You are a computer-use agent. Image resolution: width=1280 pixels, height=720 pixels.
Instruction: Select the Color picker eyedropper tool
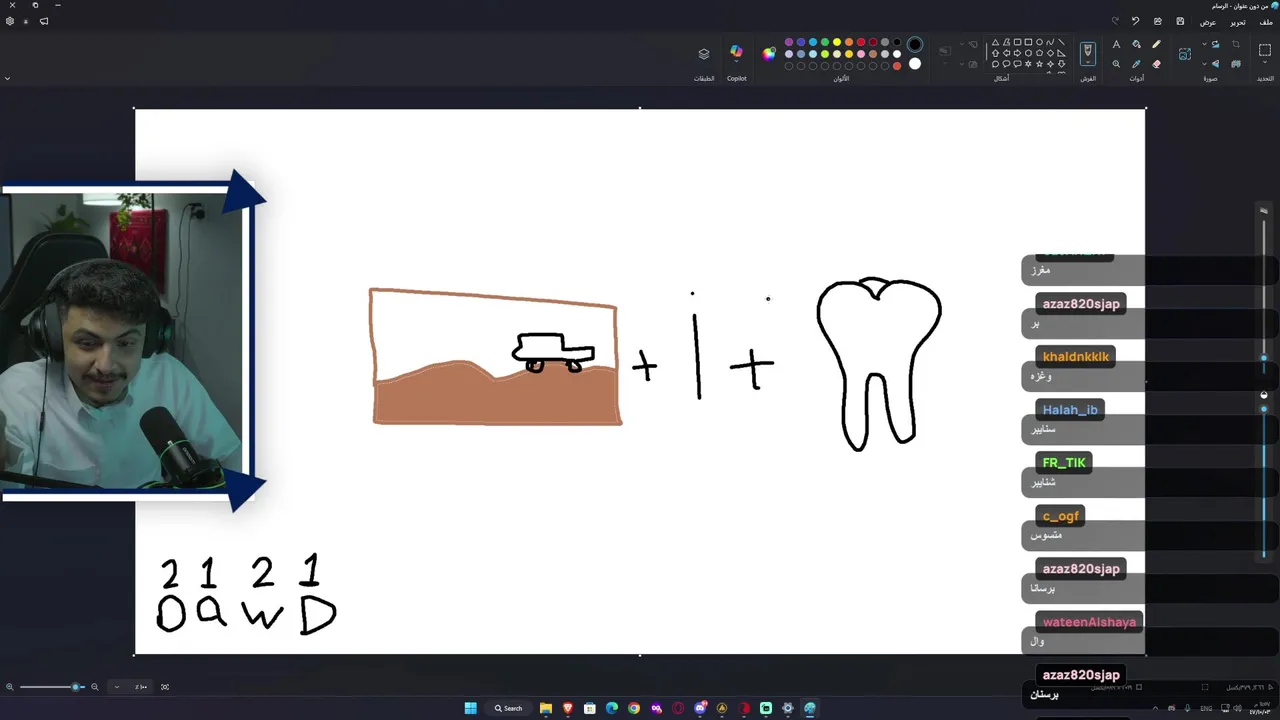pos(1137,64)
